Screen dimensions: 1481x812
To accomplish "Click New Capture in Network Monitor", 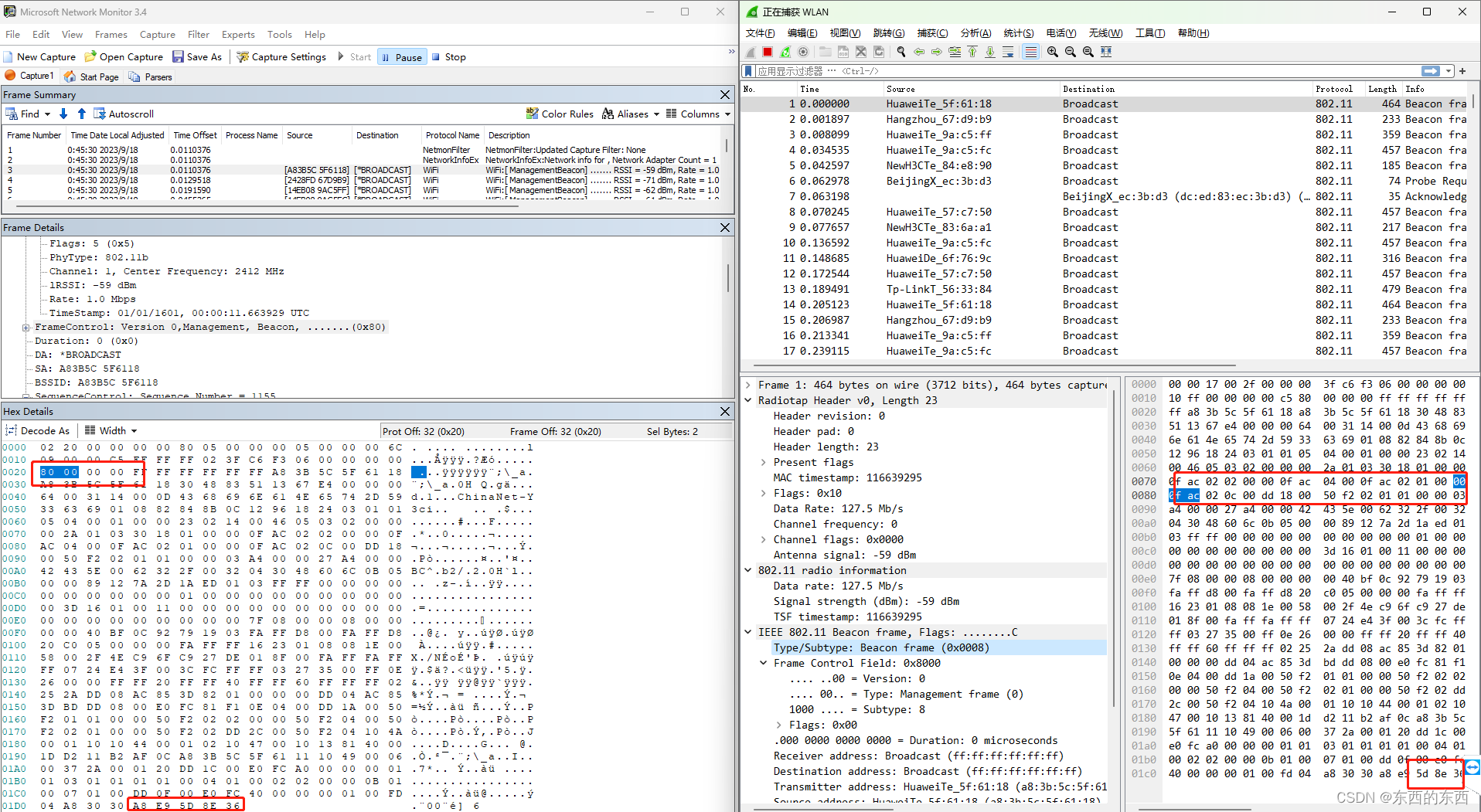I will (x=40, y=57).
